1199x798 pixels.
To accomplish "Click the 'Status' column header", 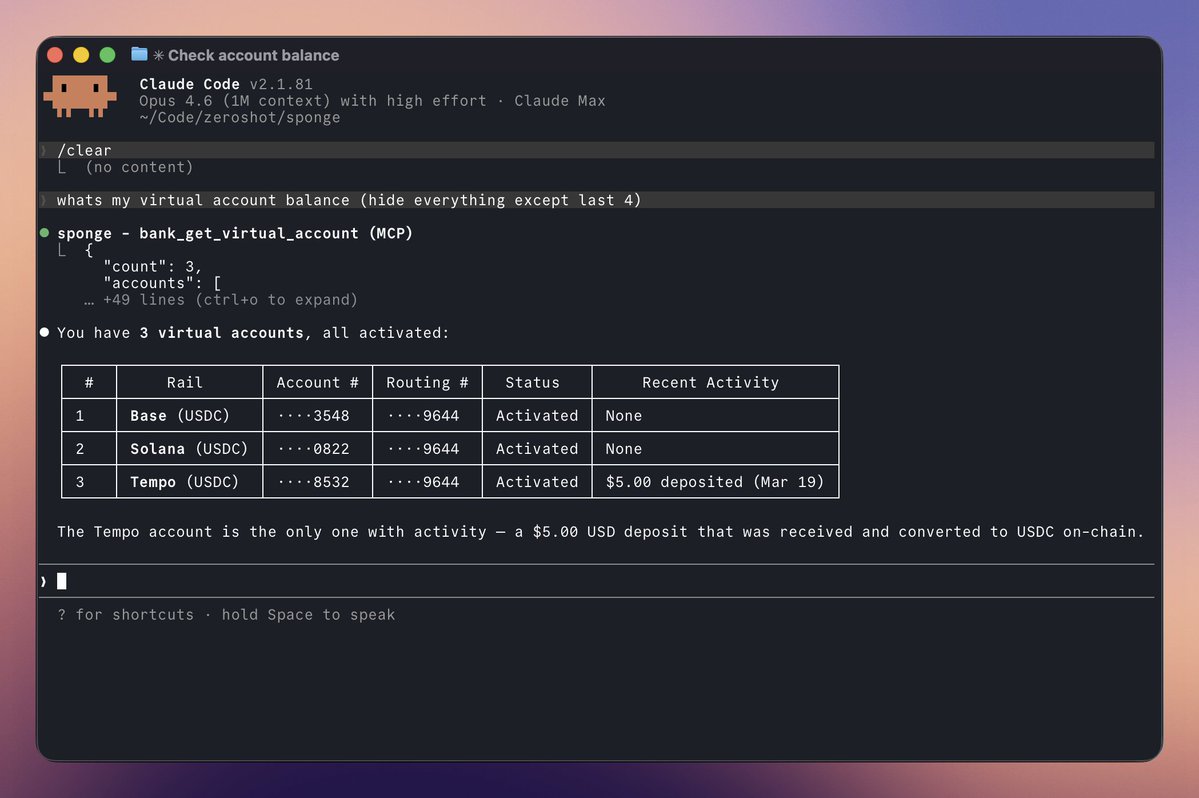I will 532,382.
